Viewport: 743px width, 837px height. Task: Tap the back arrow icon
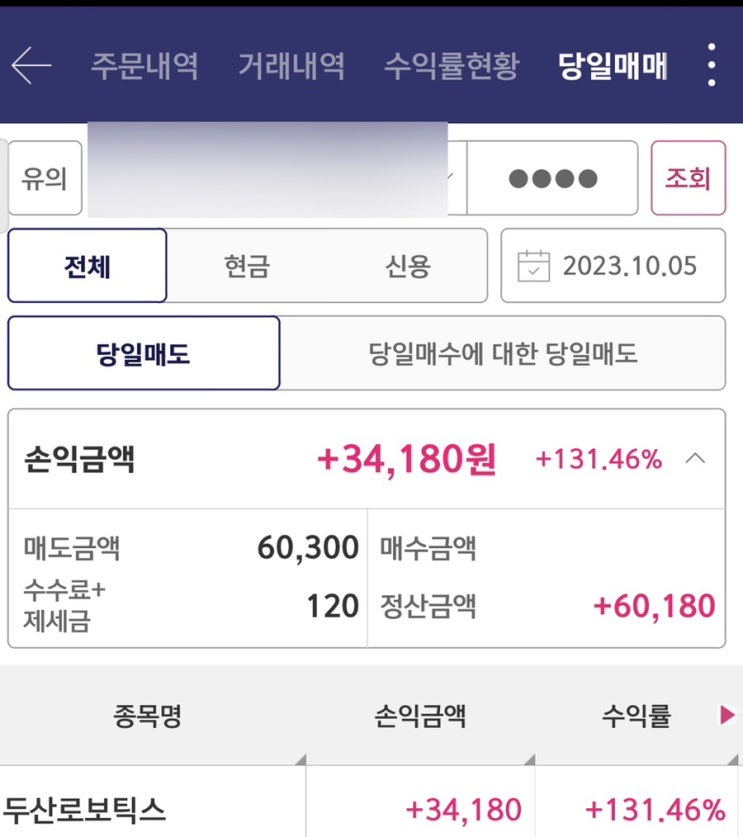point(31,66)
